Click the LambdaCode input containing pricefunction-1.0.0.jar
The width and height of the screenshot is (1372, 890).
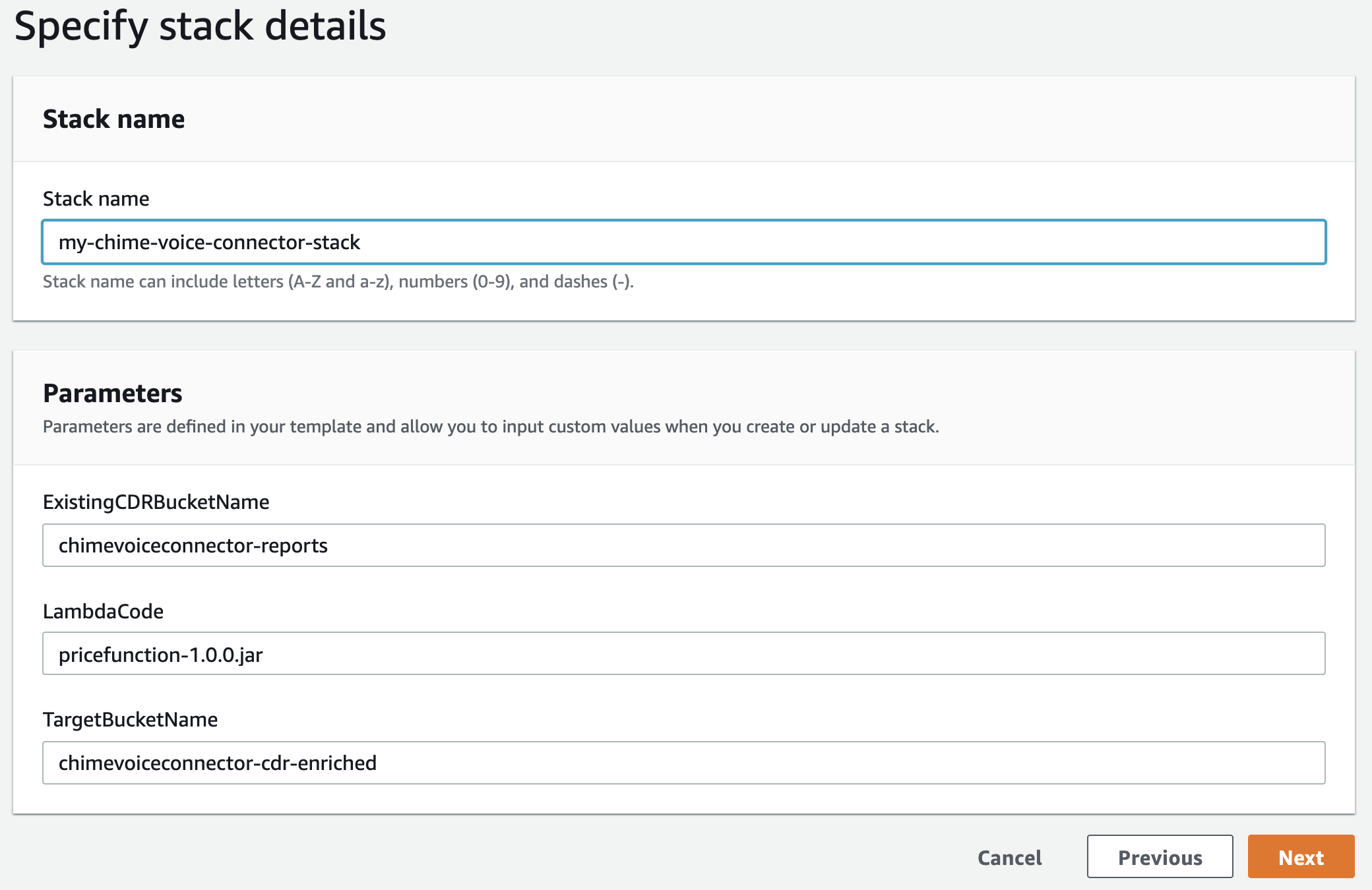[x=684, y=653]
